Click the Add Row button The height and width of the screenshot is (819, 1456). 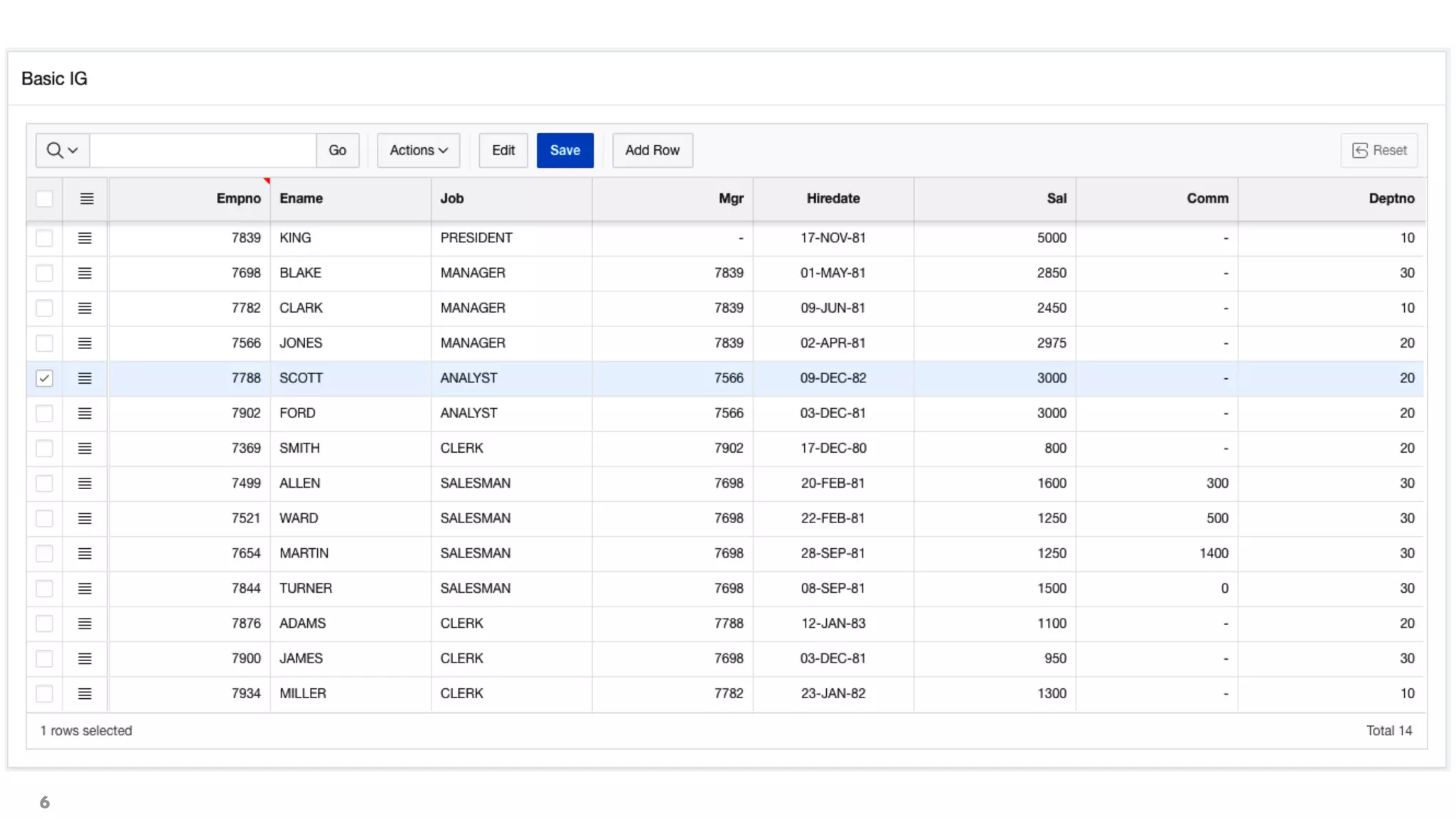tap(652, 151)
